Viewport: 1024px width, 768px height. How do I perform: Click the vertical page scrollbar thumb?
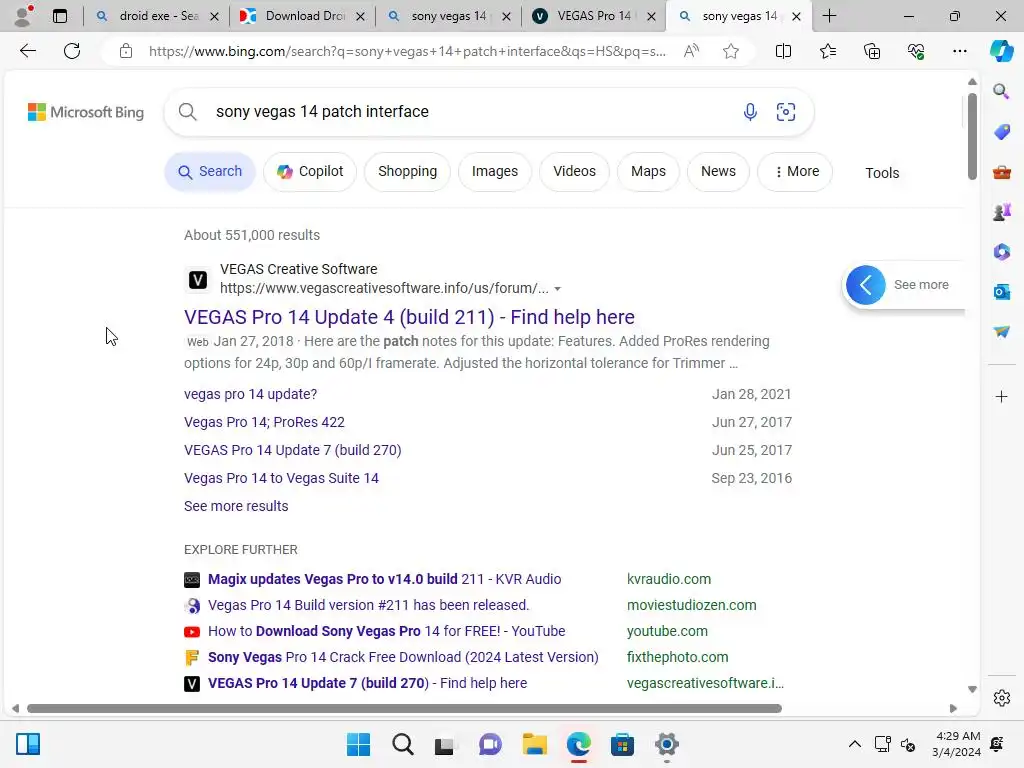point(972,136)
